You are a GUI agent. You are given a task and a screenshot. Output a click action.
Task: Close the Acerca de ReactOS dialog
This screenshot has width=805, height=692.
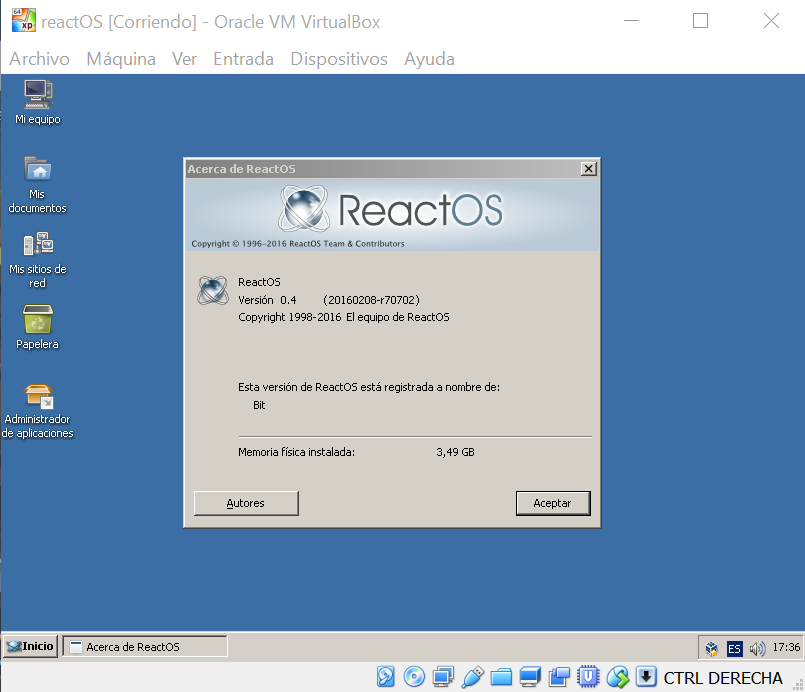588,169
